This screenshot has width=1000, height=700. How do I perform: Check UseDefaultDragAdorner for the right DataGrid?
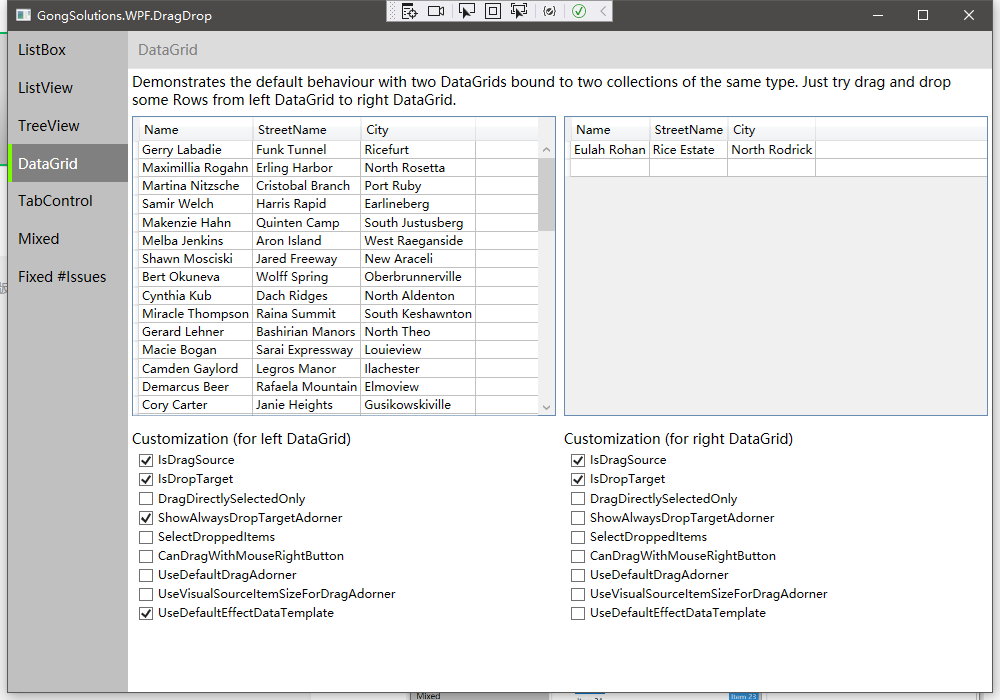click(x=578, y=575)
